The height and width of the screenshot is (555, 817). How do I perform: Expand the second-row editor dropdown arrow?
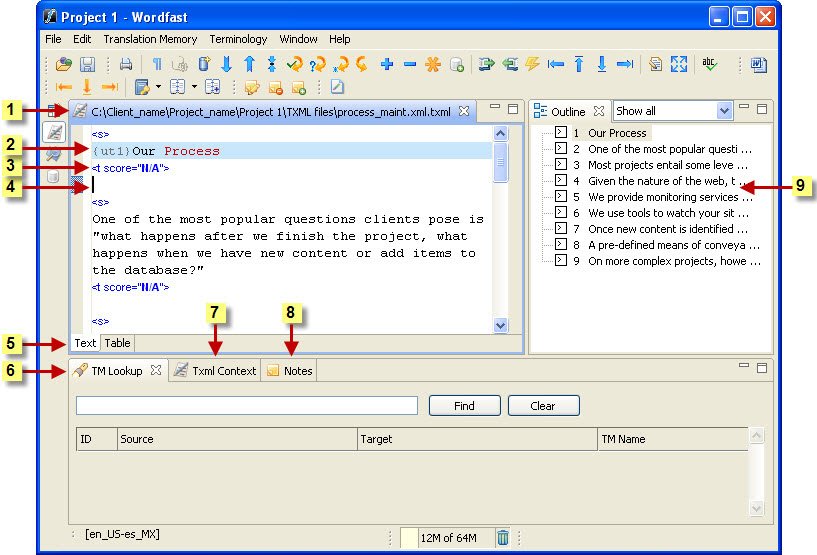158,87
